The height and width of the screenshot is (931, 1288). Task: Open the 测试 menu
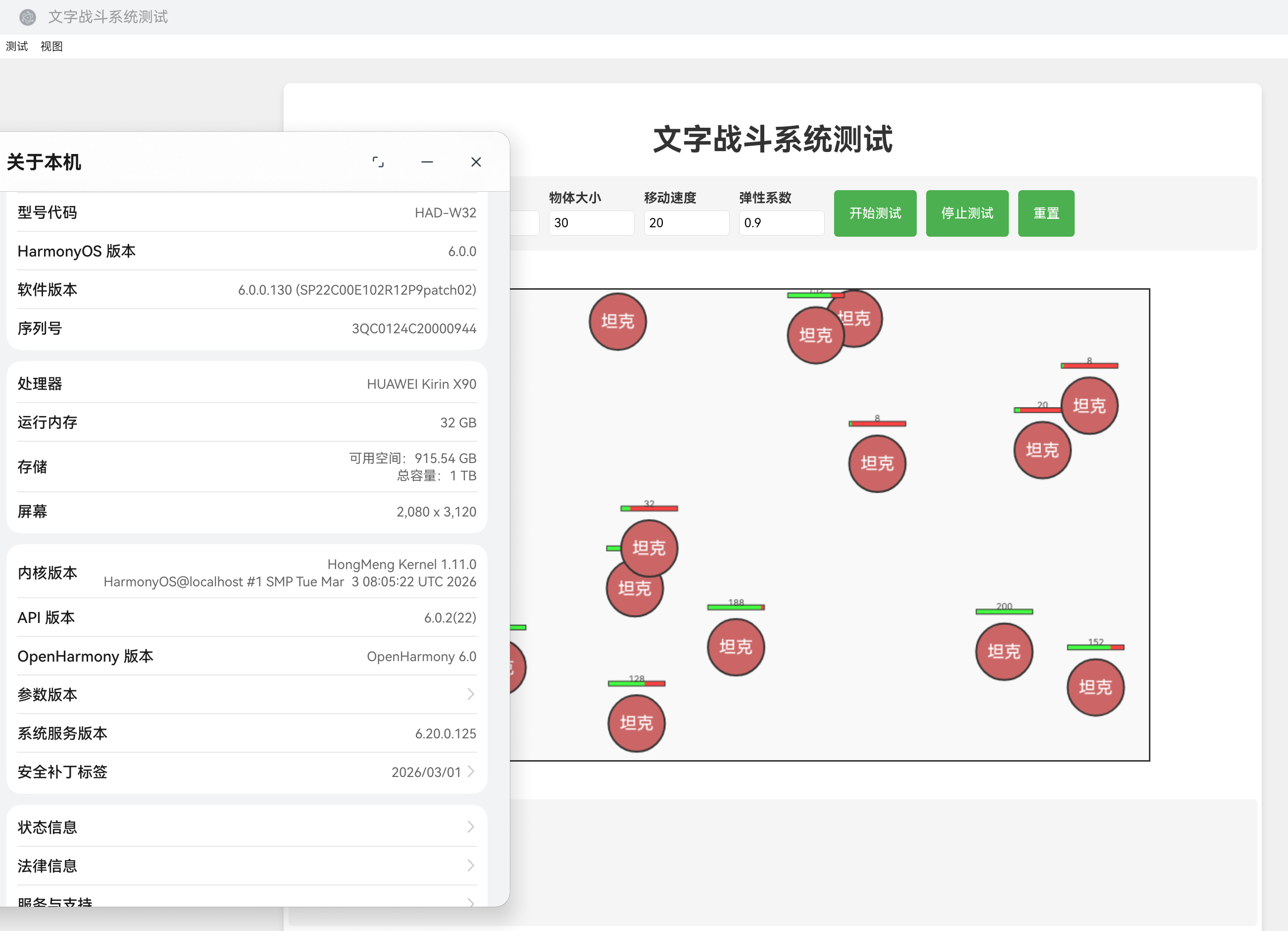tap(17, 47)
